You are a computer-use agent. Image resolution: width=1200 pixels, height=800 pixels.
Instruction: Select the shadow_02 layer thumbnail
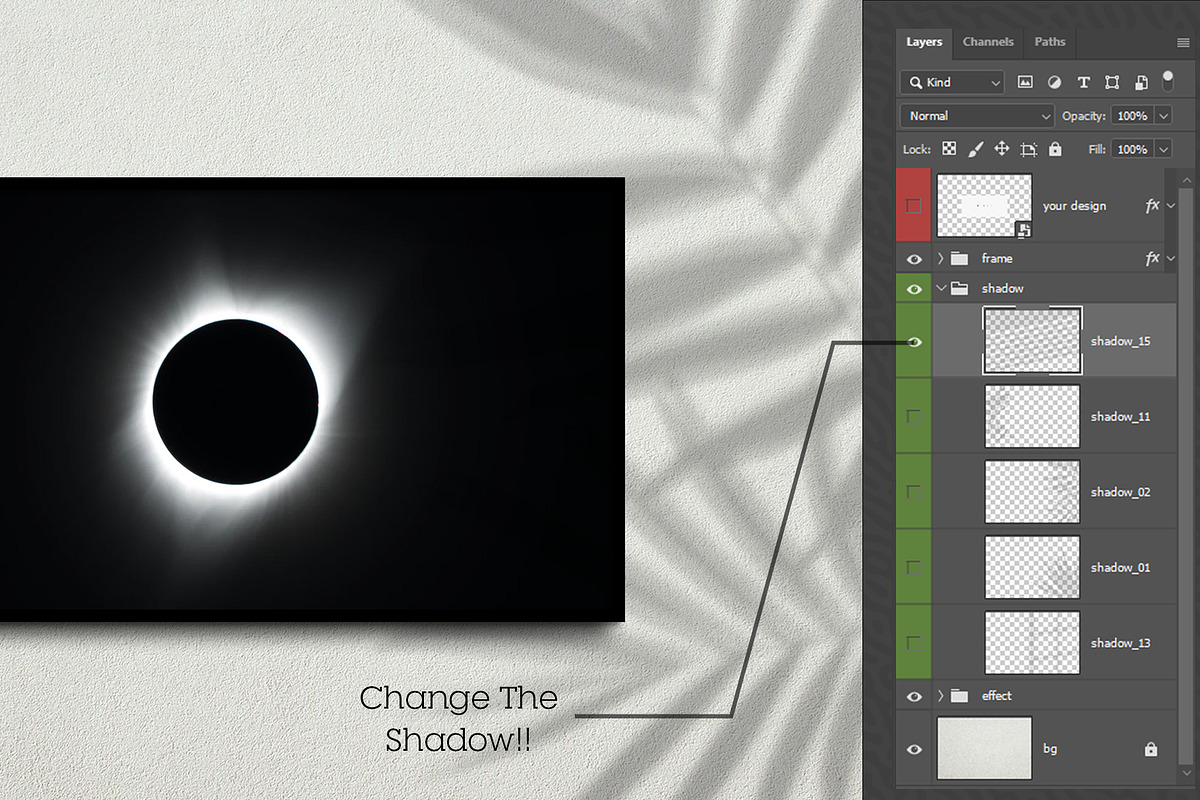click(x=1032, y=492)
